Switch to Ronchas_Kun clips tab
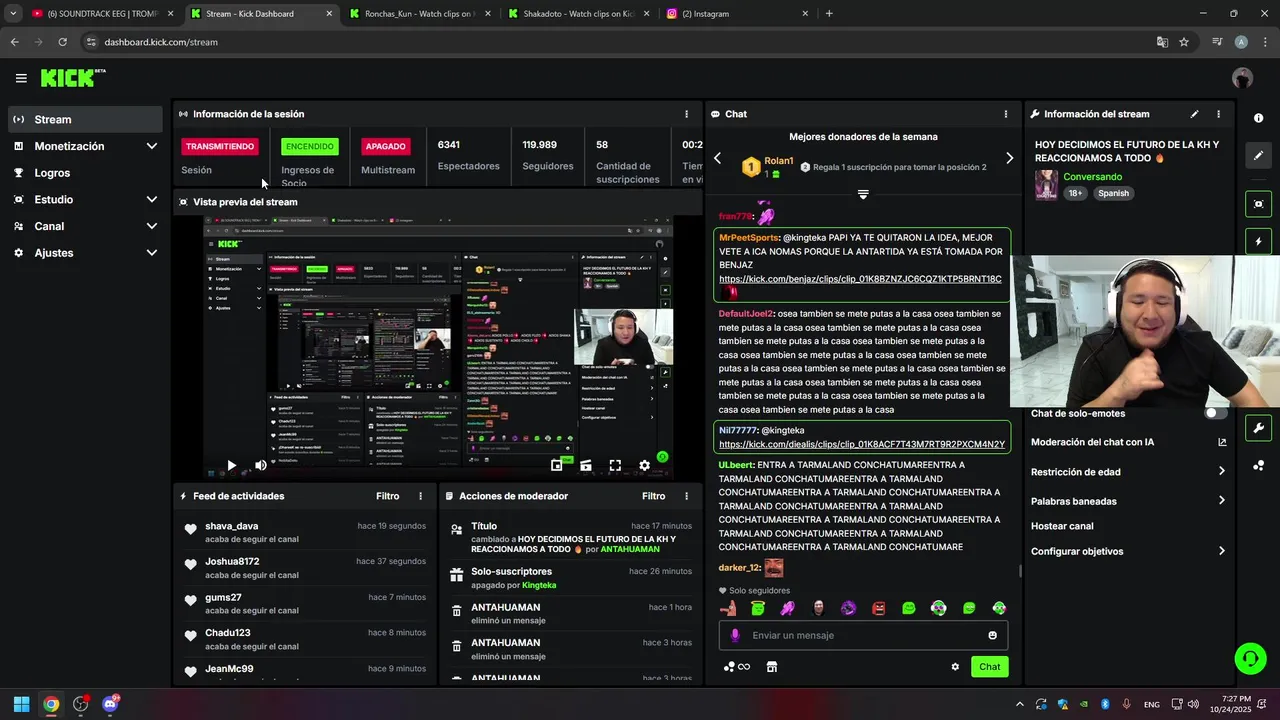The width and height of the screenshot is (1280, 720). (x=418, y=14)
